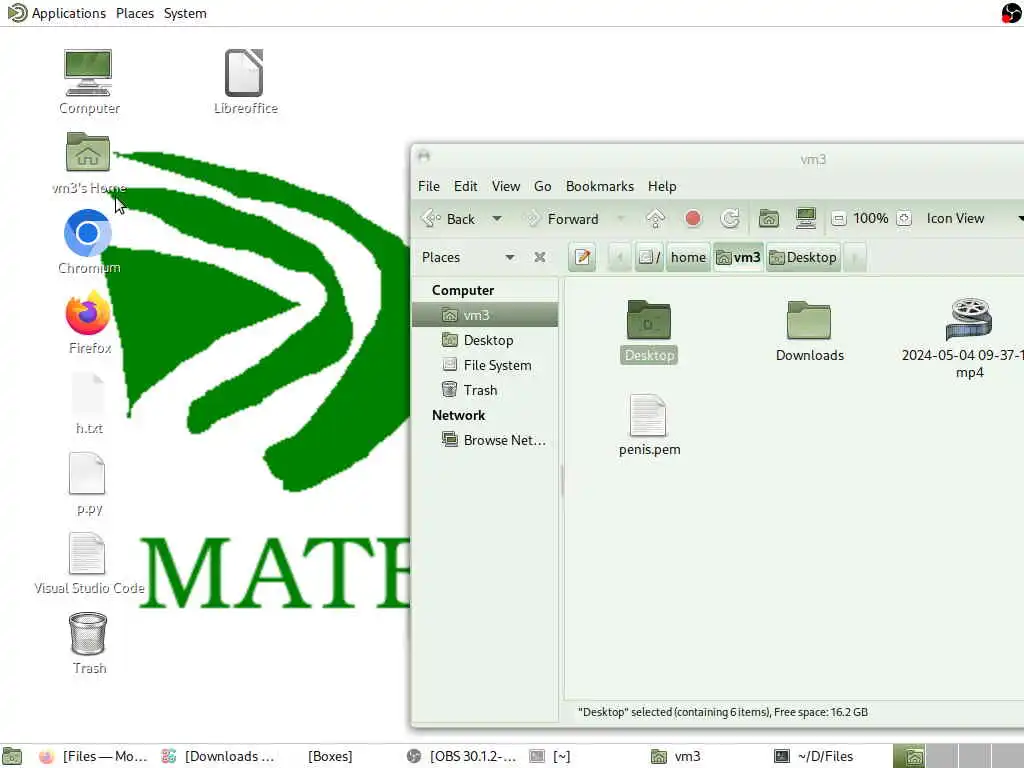This screenshot has height=768, width=1024.
Task: Open the Icon View mode dropdown
Action: [972, 219]
